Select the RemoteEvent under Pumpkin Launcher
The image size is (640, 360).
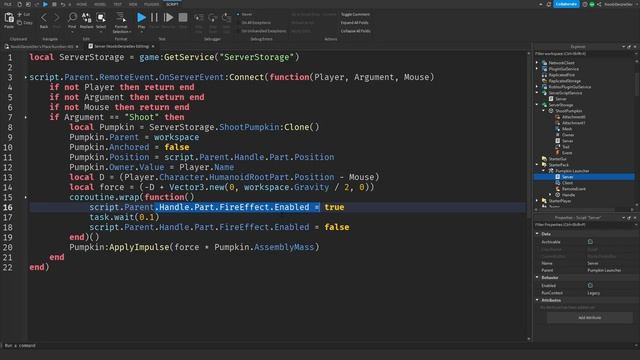click(x=573, y=189)
